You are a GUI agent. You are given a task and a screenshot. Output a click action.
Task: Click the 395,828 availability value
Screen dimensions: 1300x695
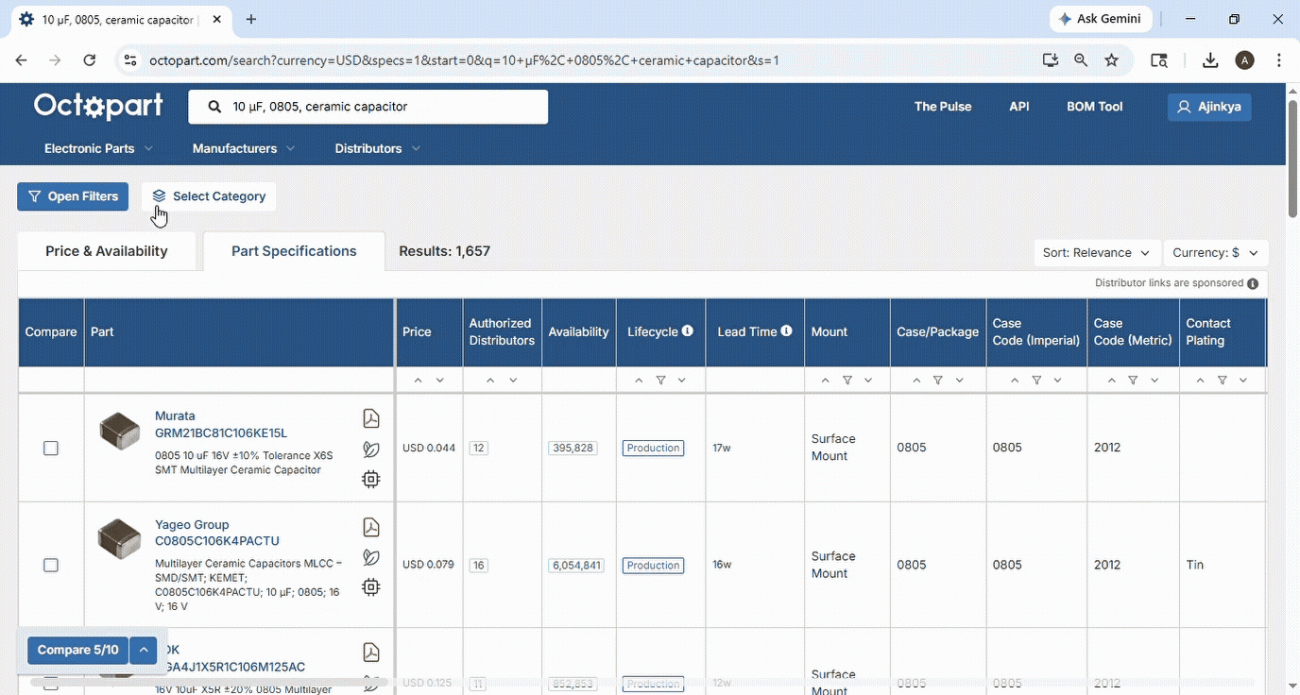click(573, 449)
